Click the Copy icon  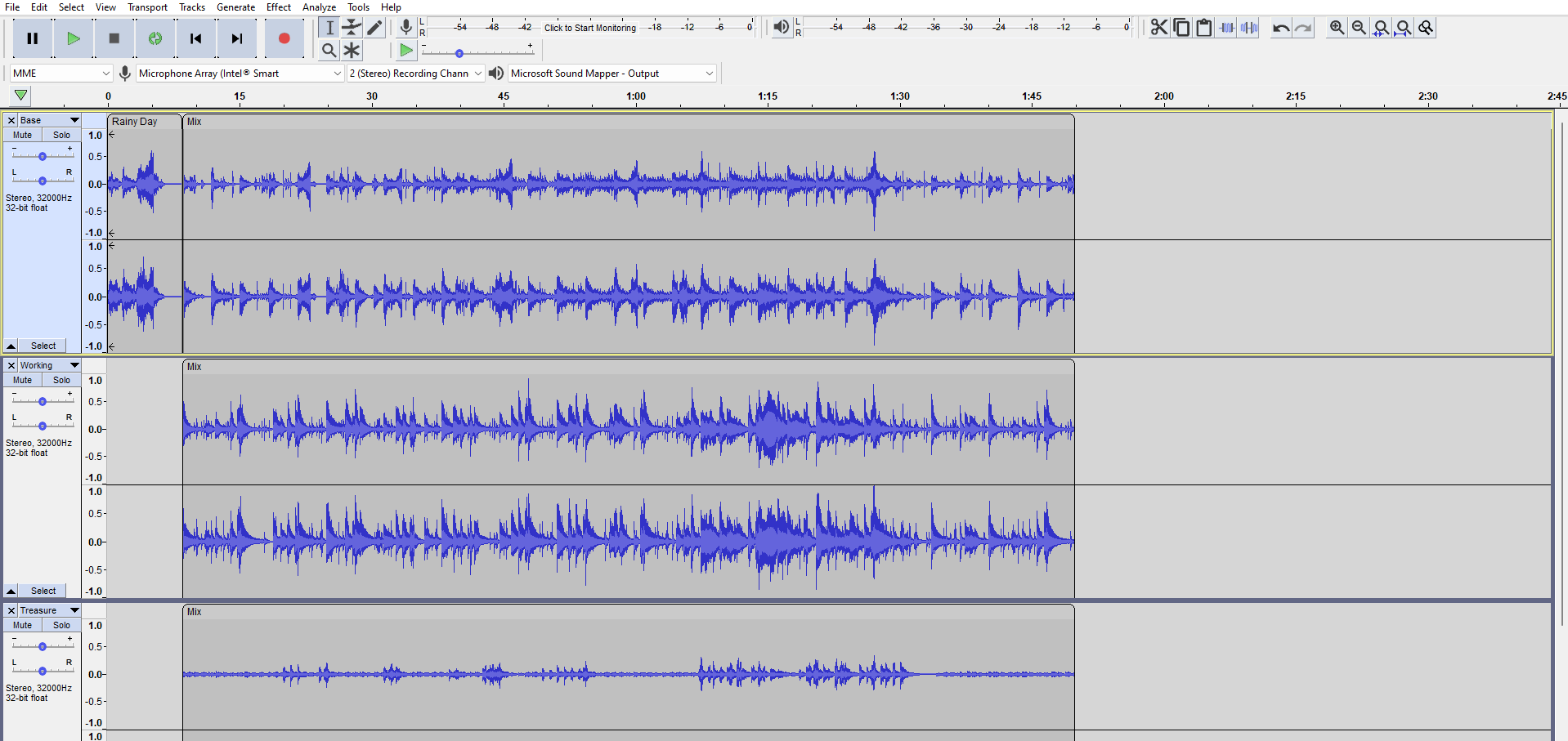pyautogui.click(x=1181, y=27)
